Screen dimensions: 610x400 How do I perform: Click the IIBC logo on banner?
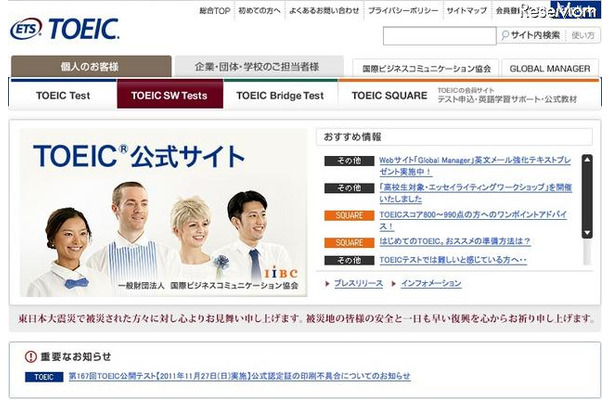281,274
